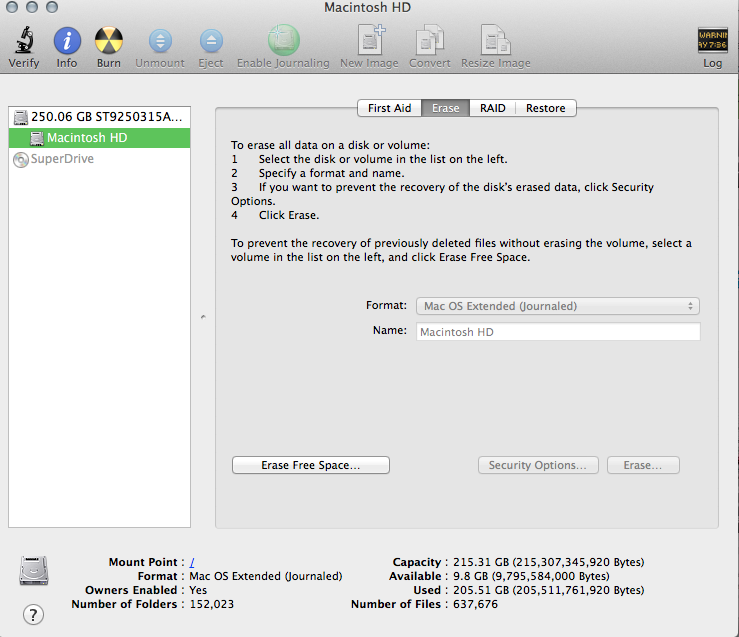Click the sidebar splitter handle
The height and width of the screenshot is (637, 739).
203,317
